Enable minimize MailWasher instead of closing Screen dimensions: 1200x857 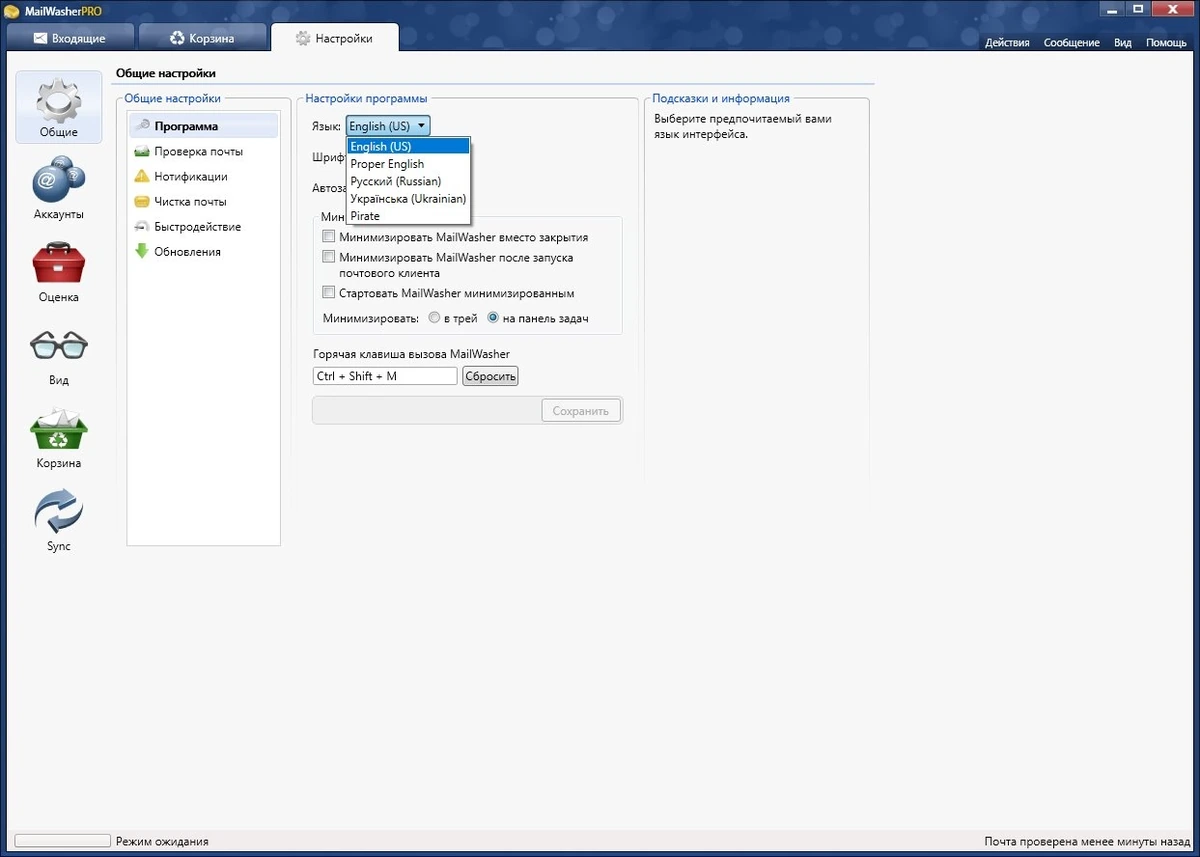[x=328, y=238]
